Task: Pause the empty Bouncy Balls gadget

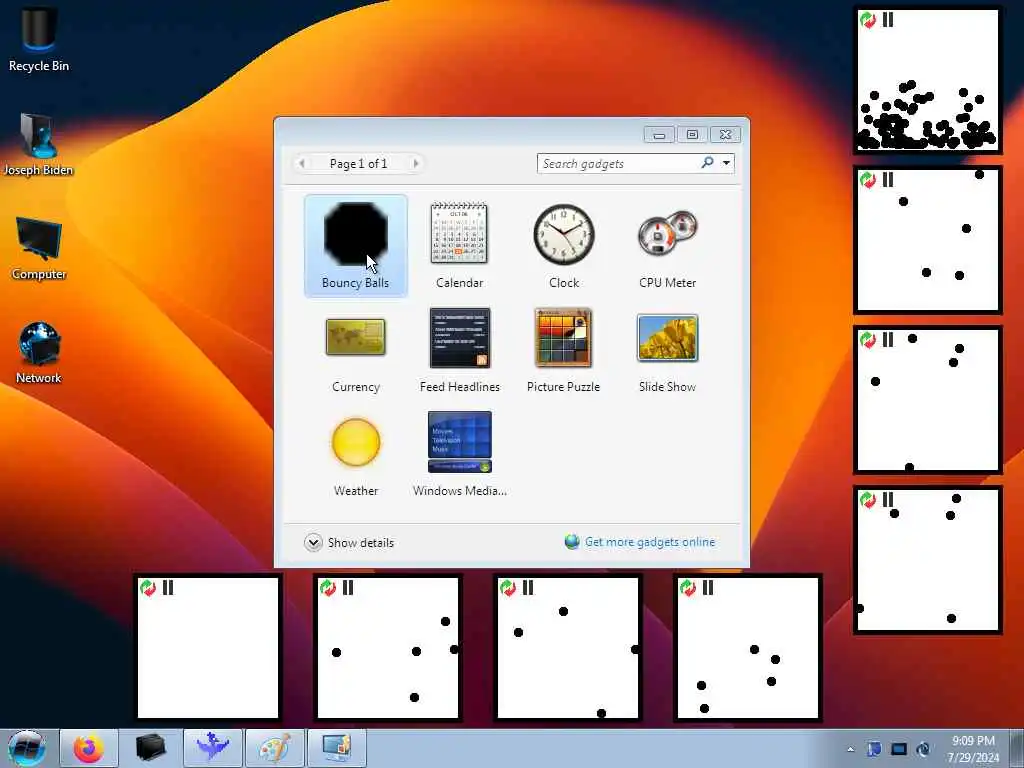Action: click(x=168, y=588)
